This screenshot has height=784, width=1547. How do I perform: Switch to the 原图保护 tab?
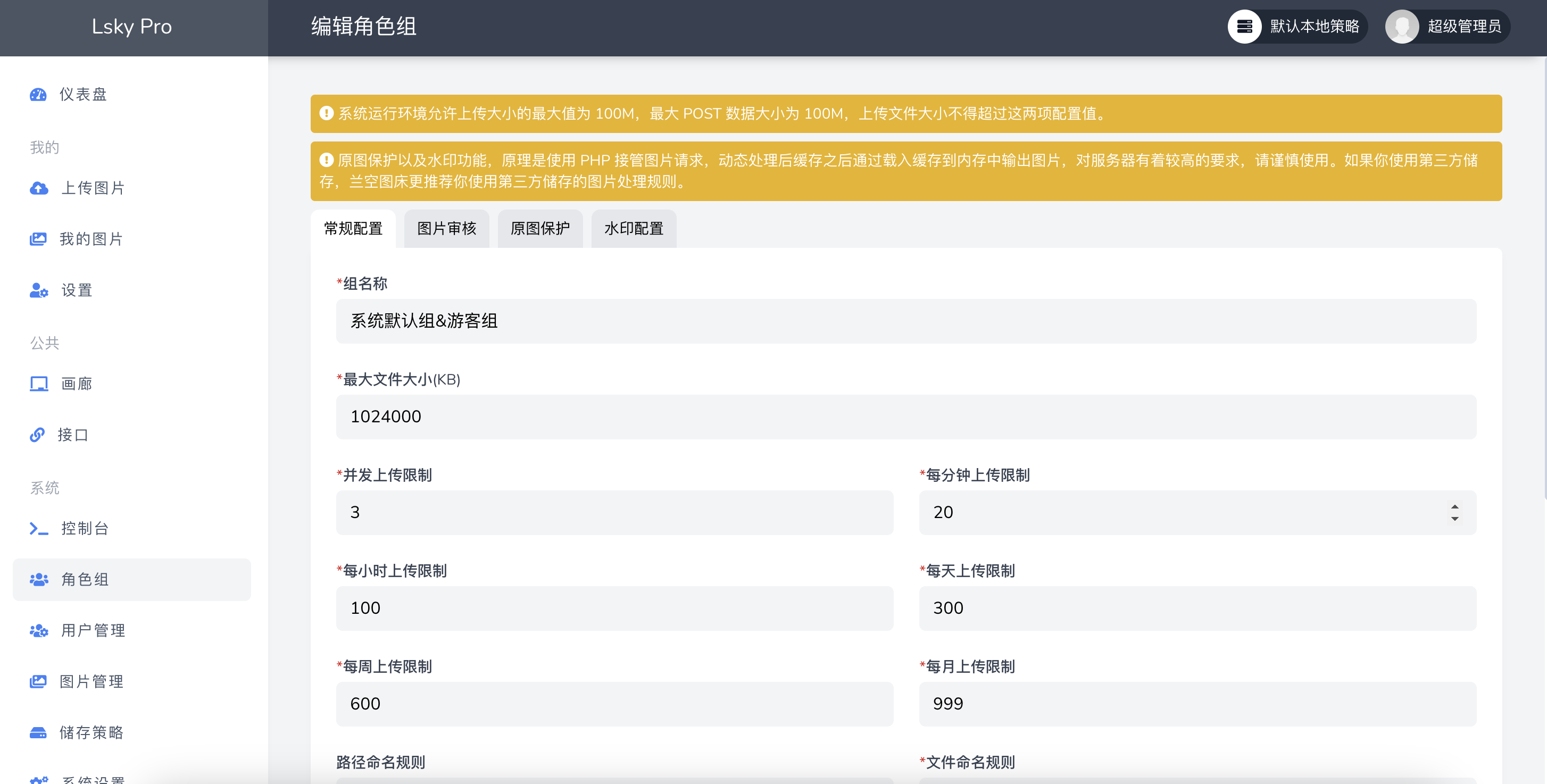click(540, 229)
